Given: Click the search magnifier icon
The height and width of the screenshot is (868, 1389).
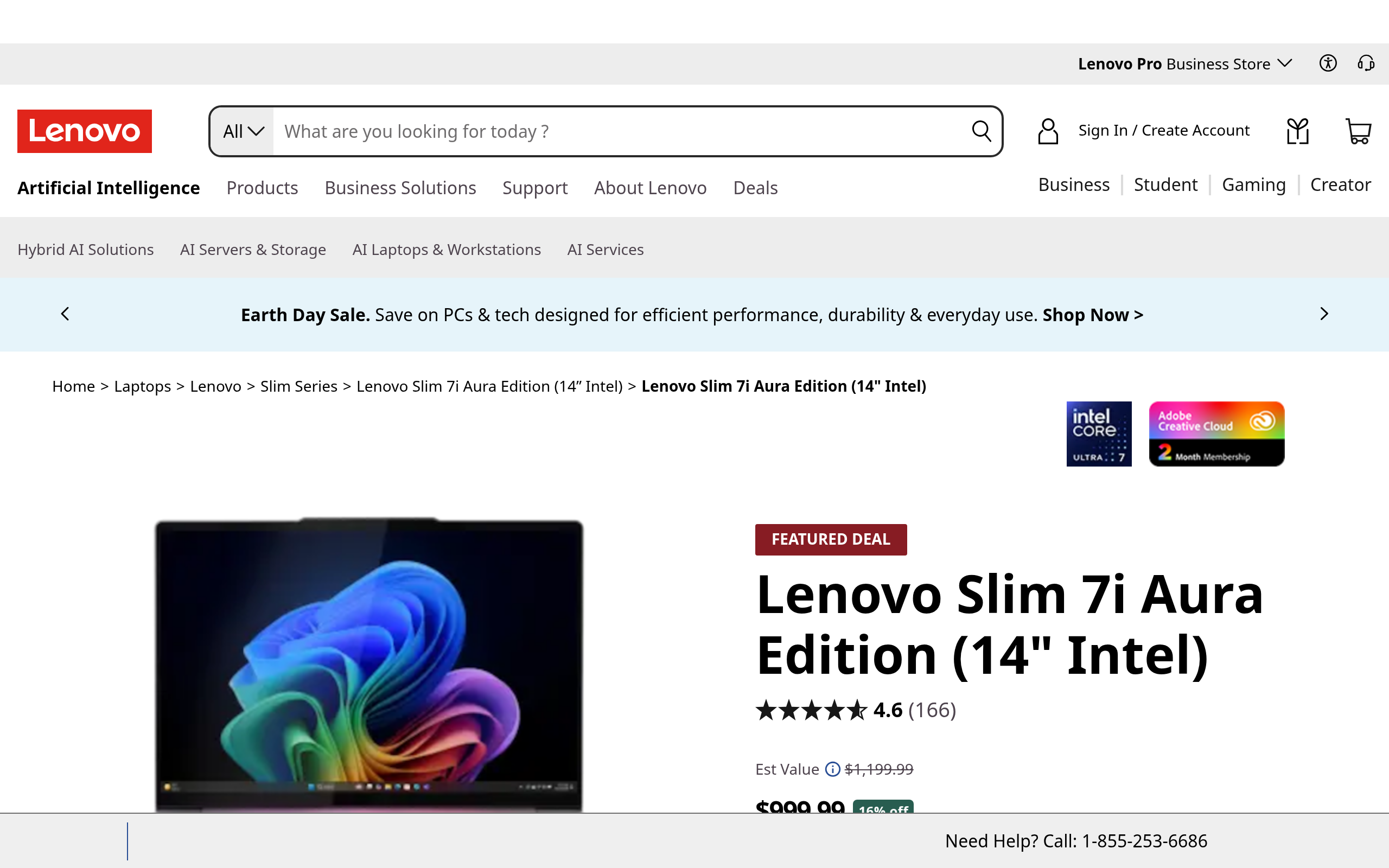Looking at the screenshot, I should click(981, 131).
